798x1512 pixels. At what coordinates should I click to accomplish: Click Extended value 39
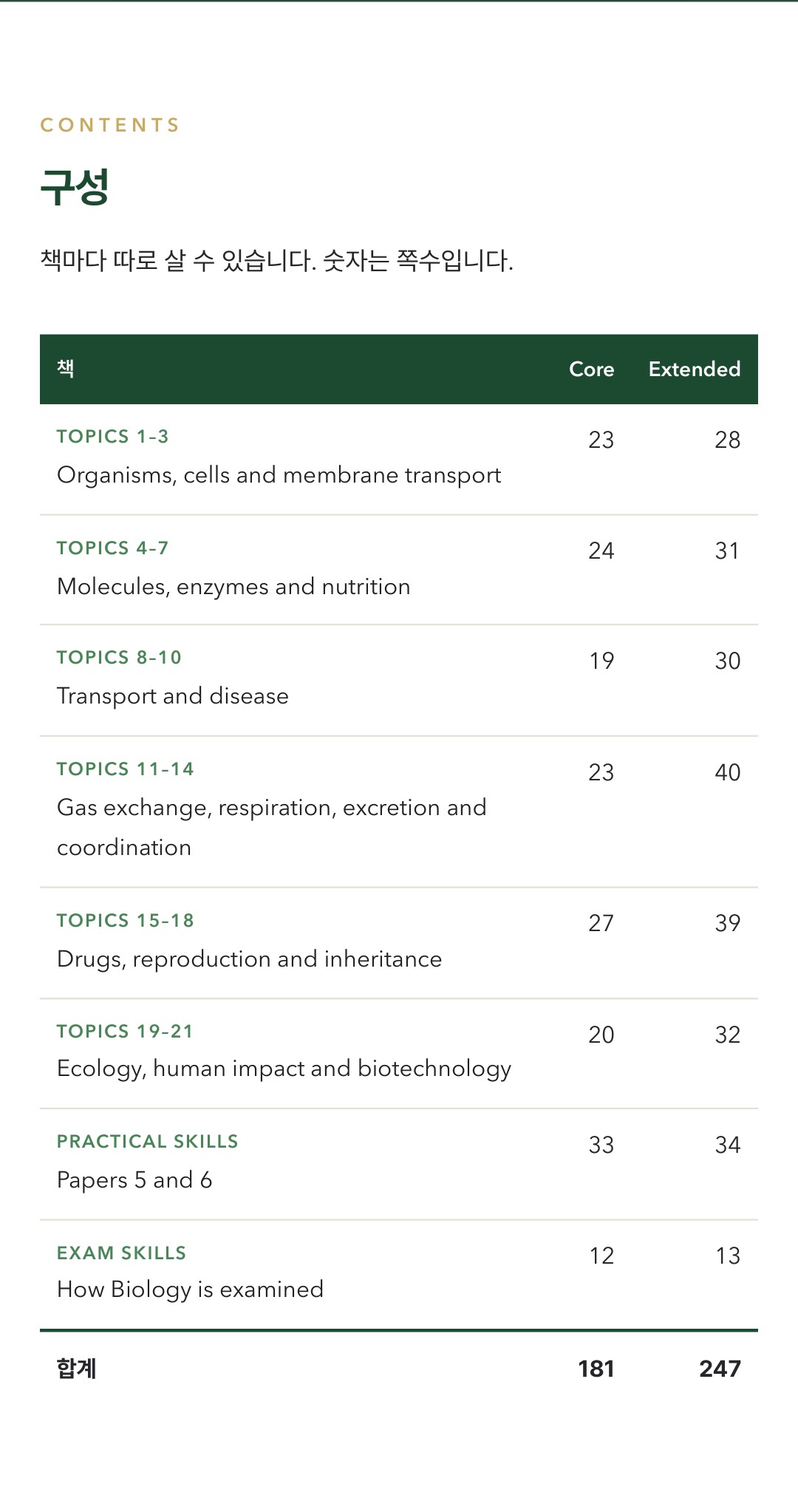coord(728,923)
